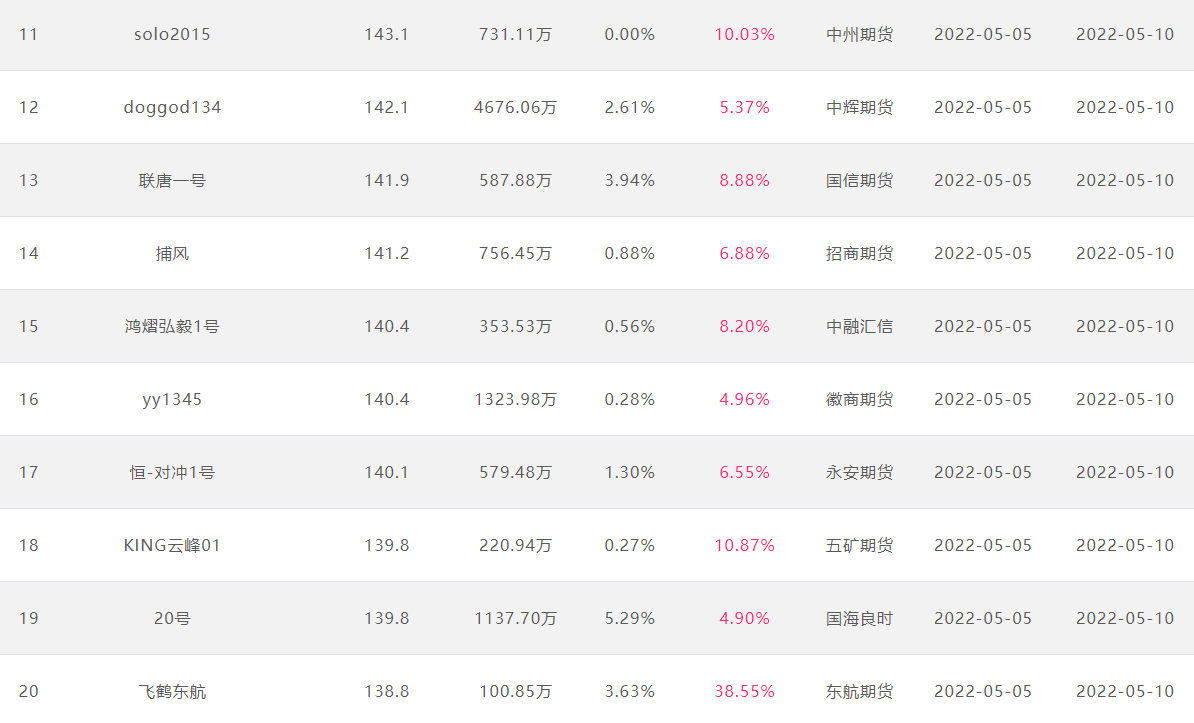
Task: Select the 20号 account name
Action: (x=172, y=619)
